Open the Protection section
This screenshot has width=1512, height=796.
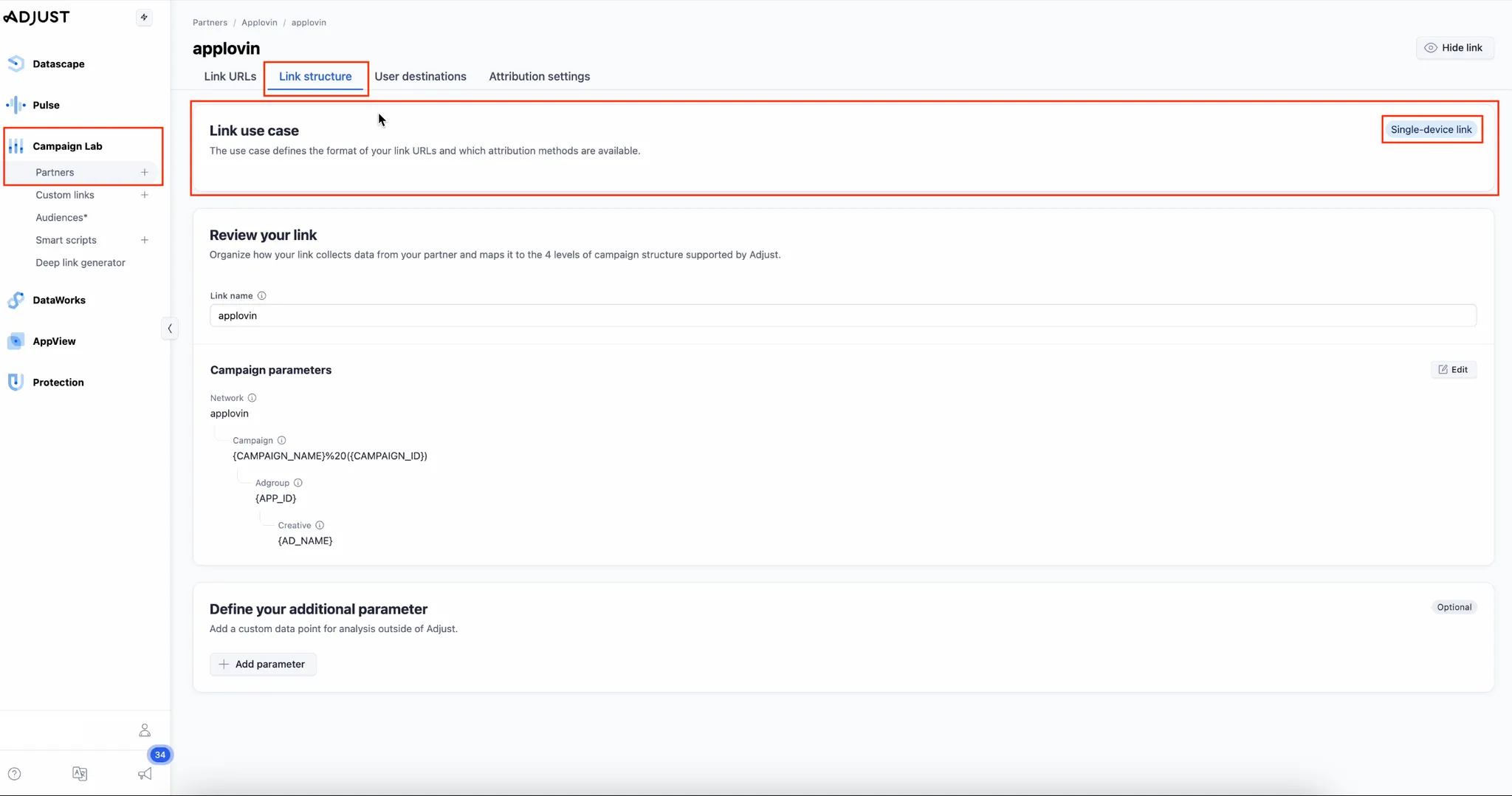58,382
